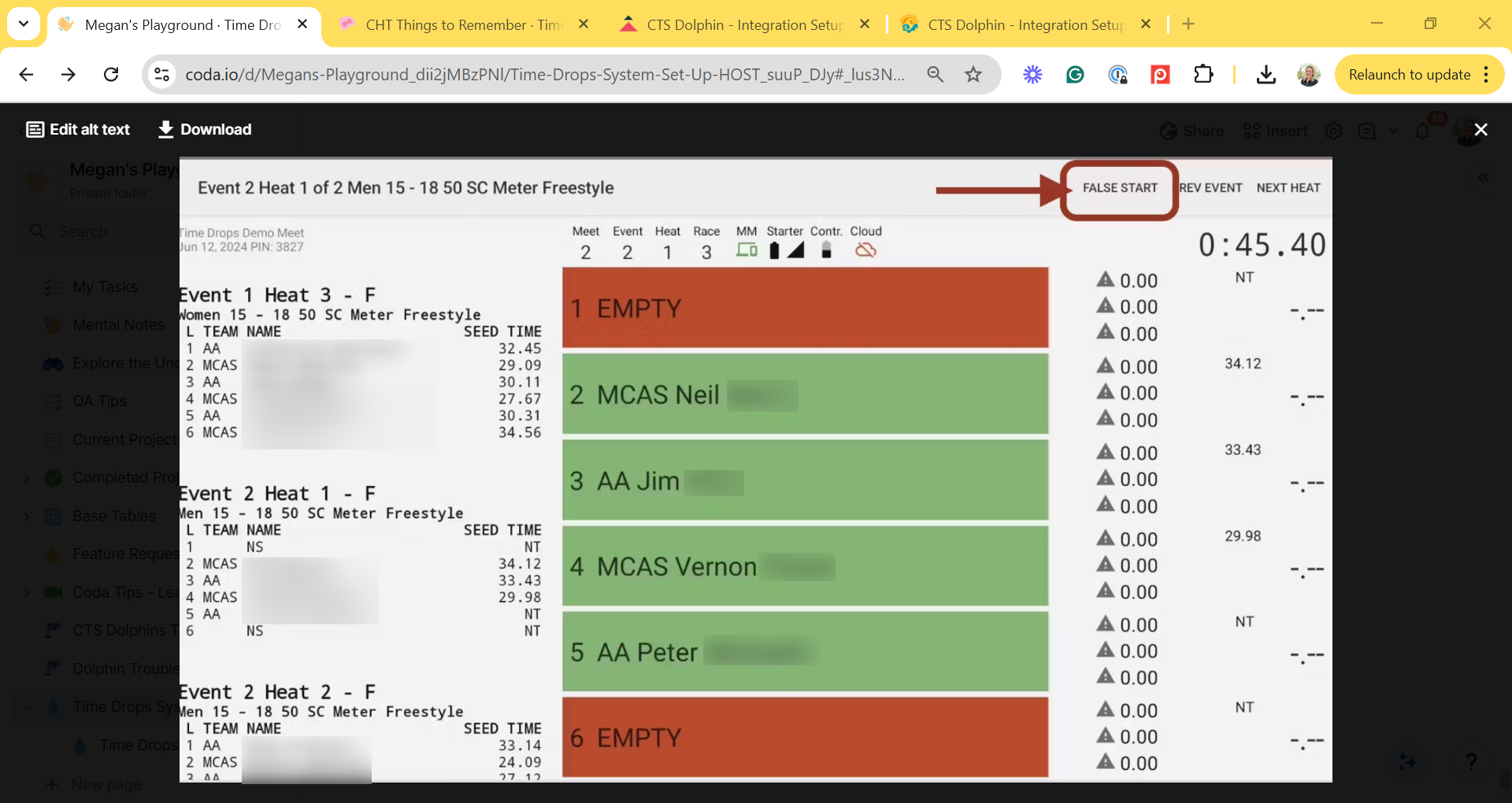Open the chevron dropdown beside the comments icon

point(1393,131)
